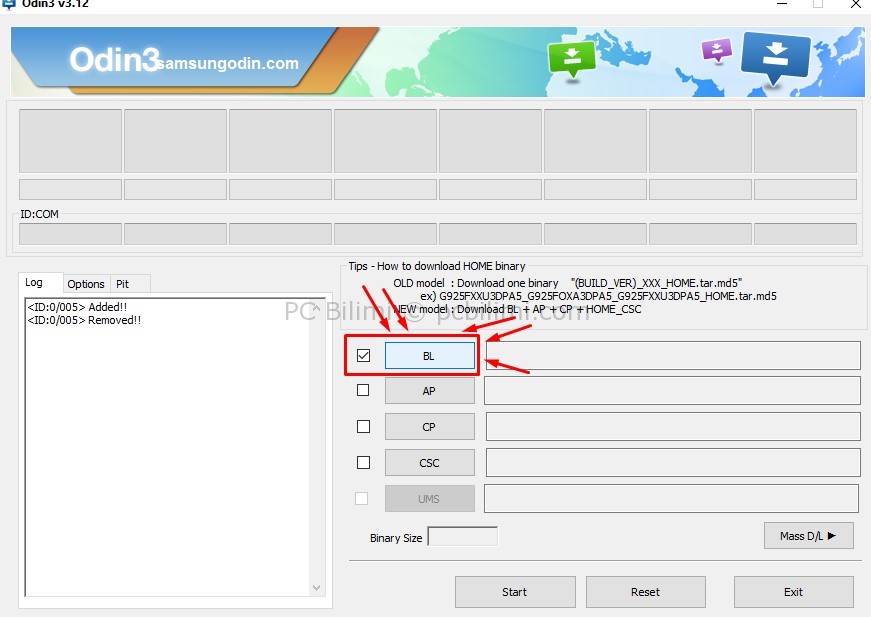Click the log scrollbar down arrow
The width and height of the screenshot is (871, 617).
point(316,588)
